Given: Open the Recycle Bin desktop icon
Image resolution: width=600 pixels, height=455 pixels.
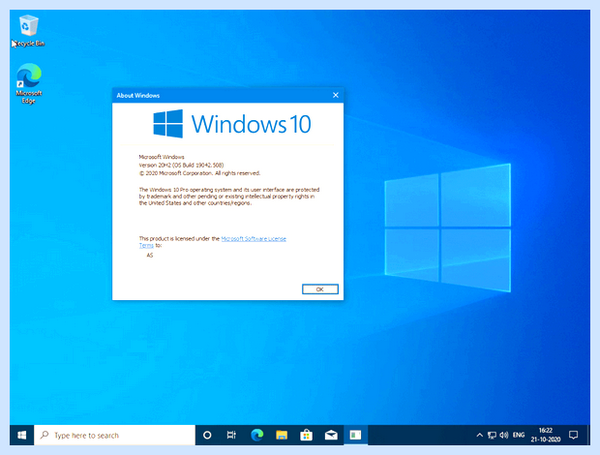Looking at the screenshot, I should coord(28,31).
